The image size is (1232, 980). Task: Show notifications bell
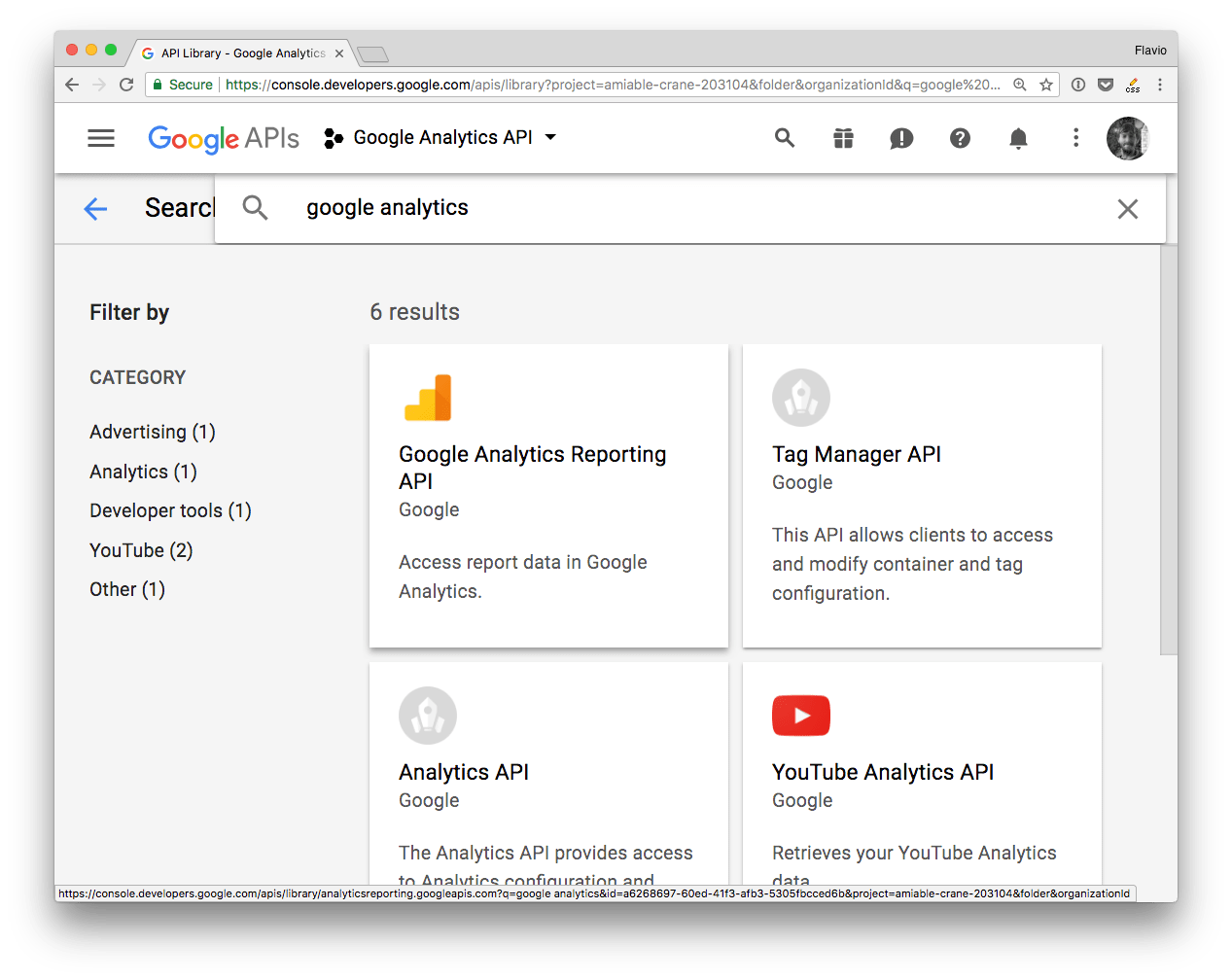point(1018,138)
